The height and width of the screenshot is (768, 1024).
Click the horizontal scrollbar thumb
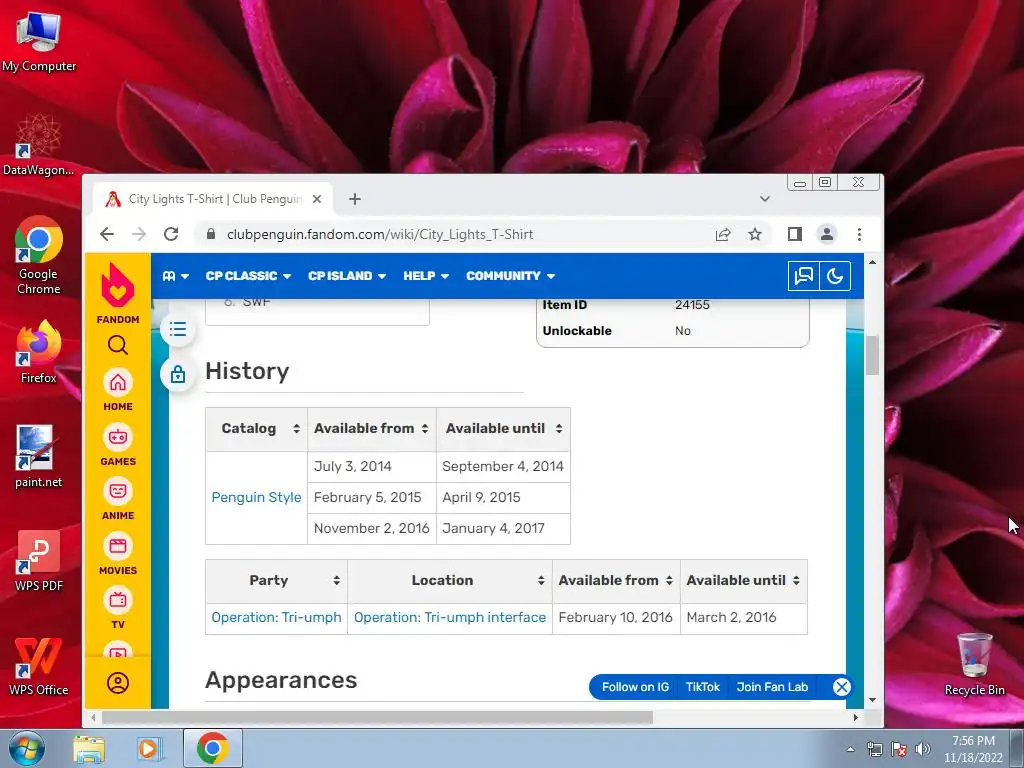click(377, 718)
